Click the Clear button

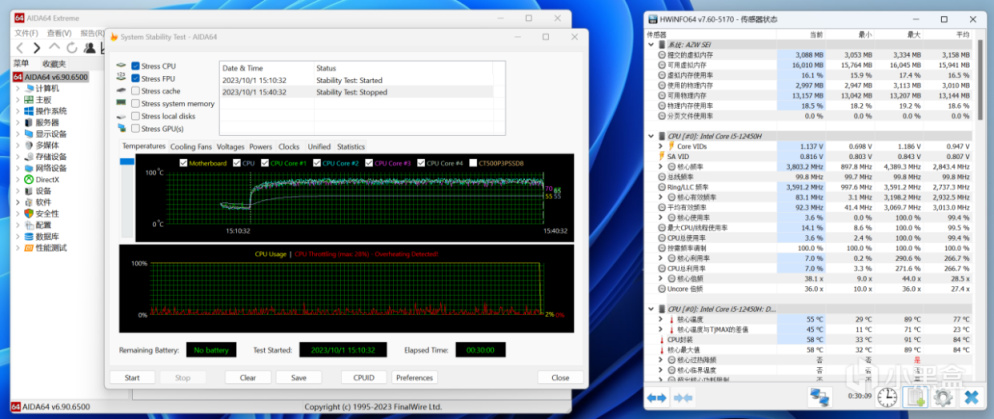point(248,378)
